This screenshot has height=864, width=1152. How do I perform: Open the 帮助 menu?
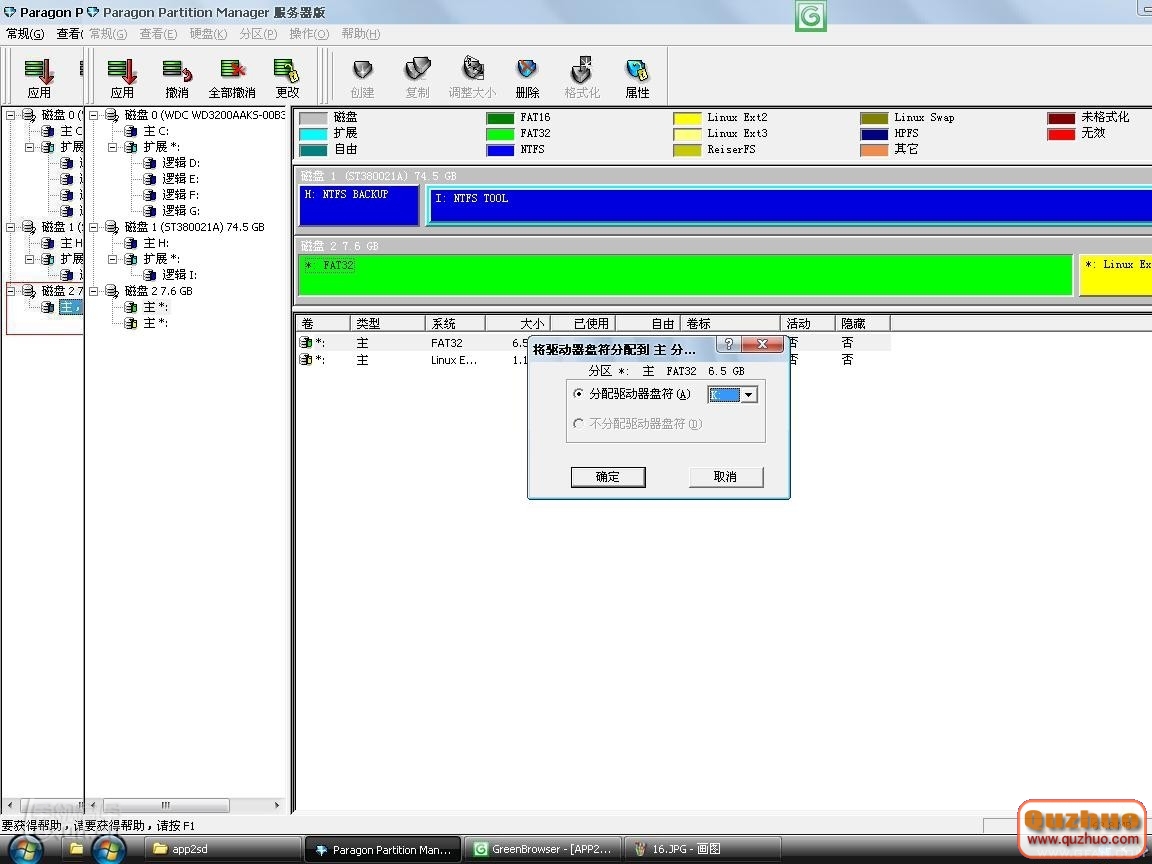tap(360, 34)
